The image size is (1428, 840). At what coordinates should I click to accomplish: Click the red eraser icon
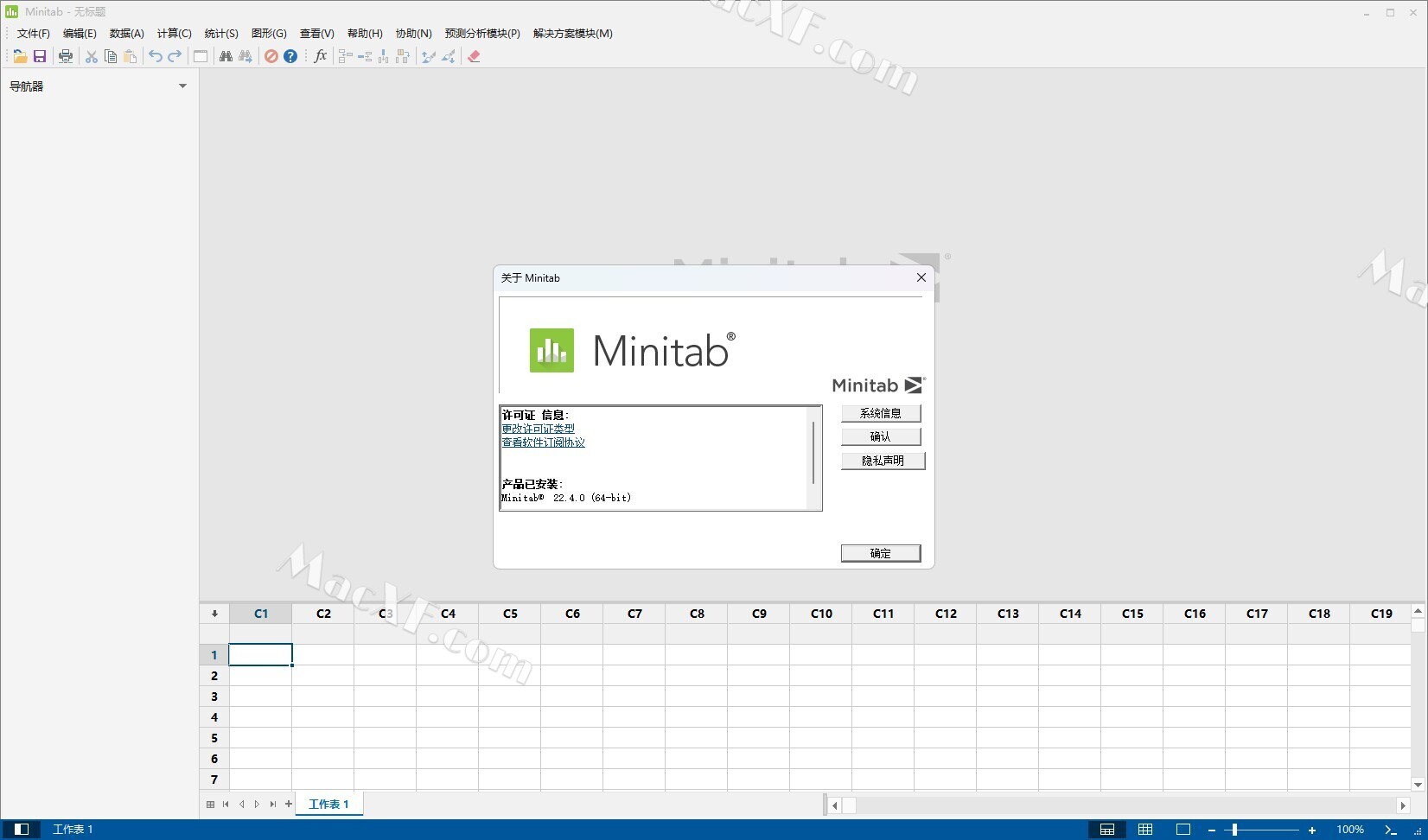(474, 56)
